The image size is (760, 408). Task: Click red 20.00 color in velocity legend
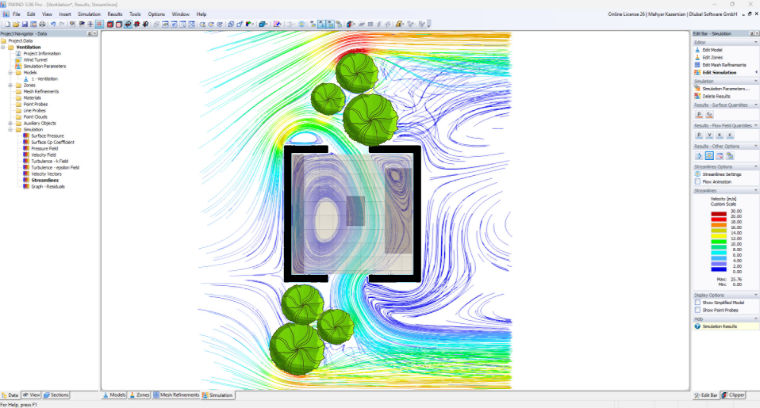718,219
